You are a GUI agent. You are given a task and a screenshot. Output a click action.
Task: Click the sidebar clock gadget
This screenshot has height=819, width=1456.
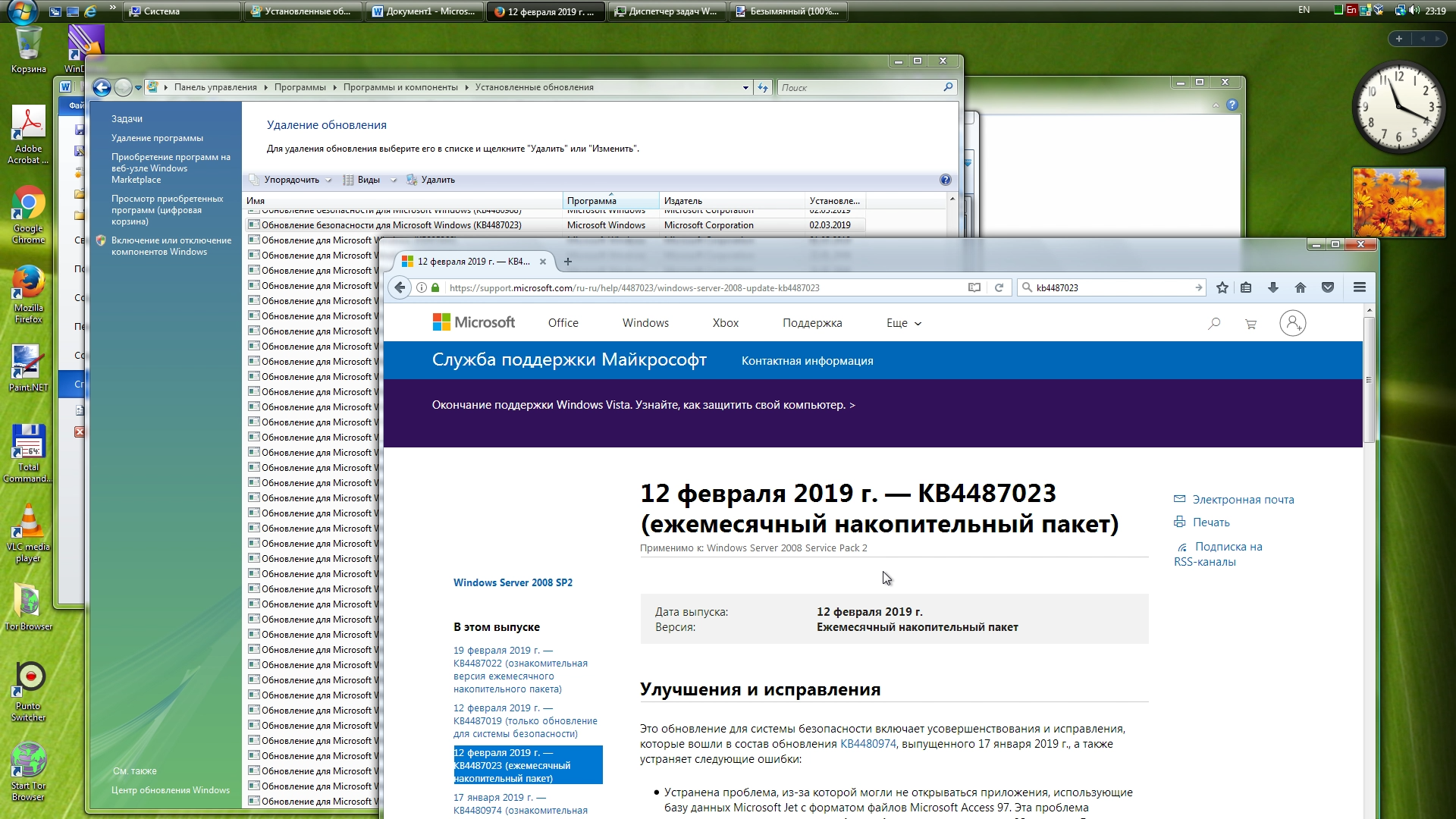point(1398,106)
